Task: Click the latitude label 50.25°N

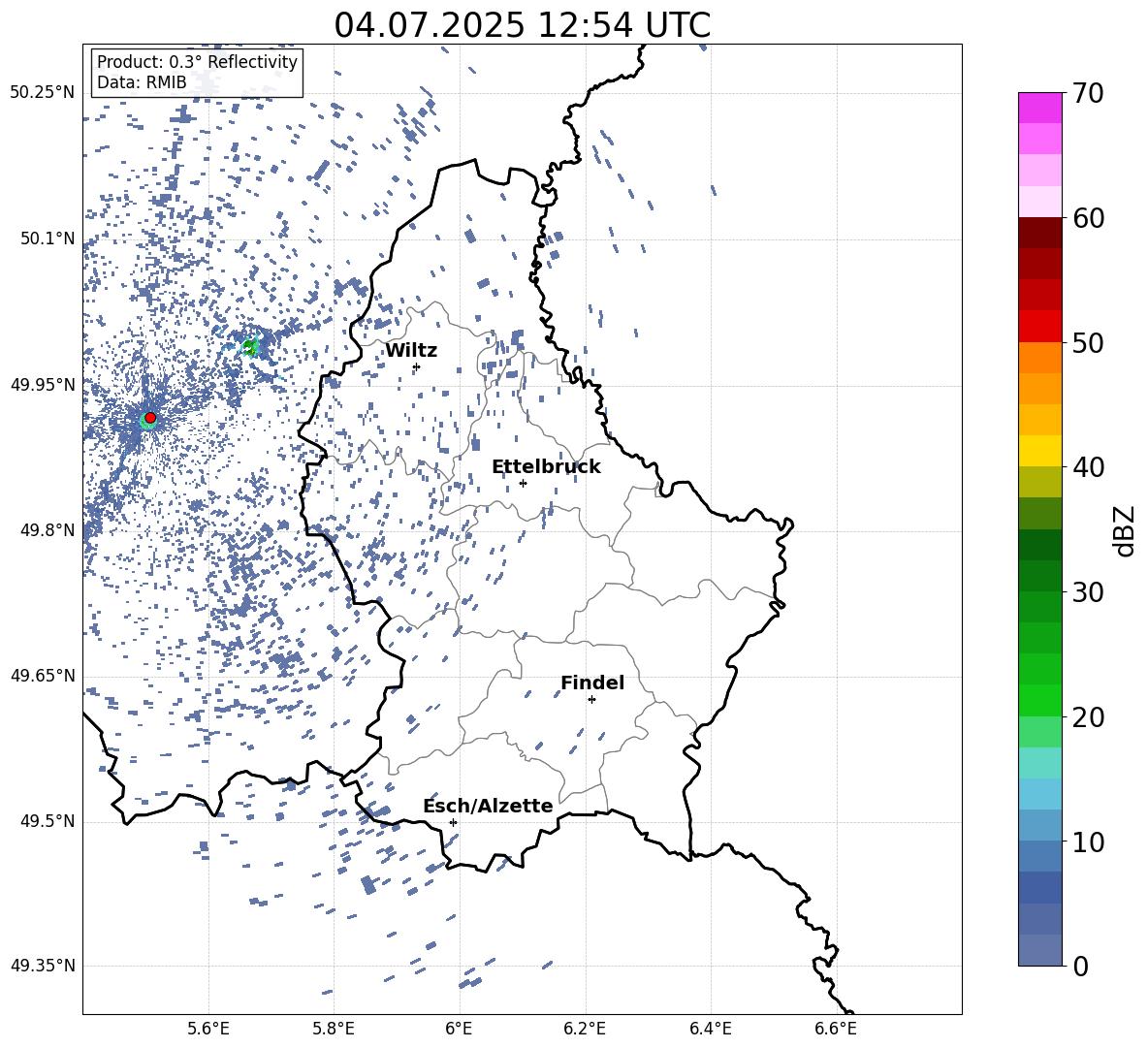Action: pyautogui.click(x=43, y=93)
